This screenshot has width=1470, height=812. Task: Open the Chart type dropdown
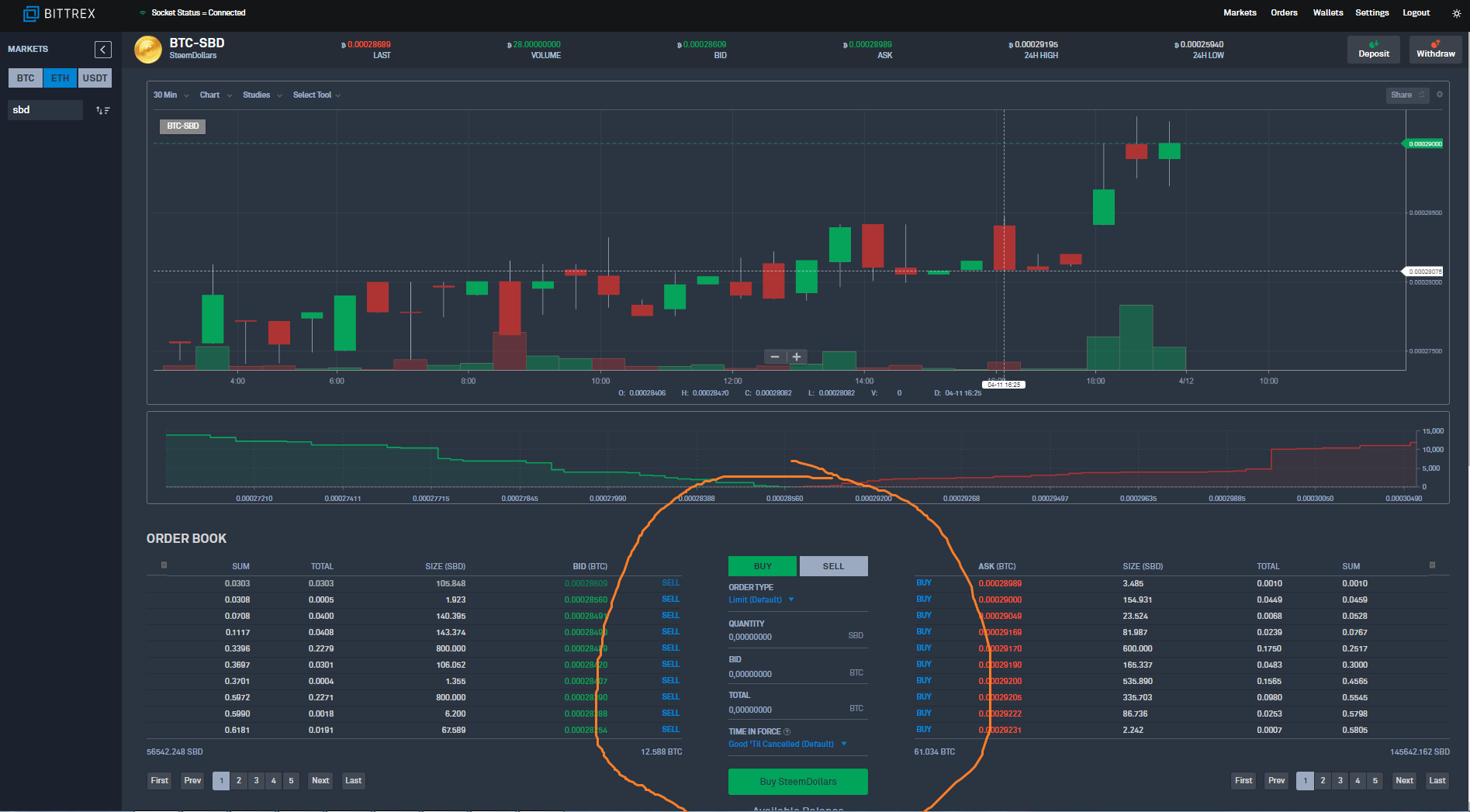pos(216,95)
